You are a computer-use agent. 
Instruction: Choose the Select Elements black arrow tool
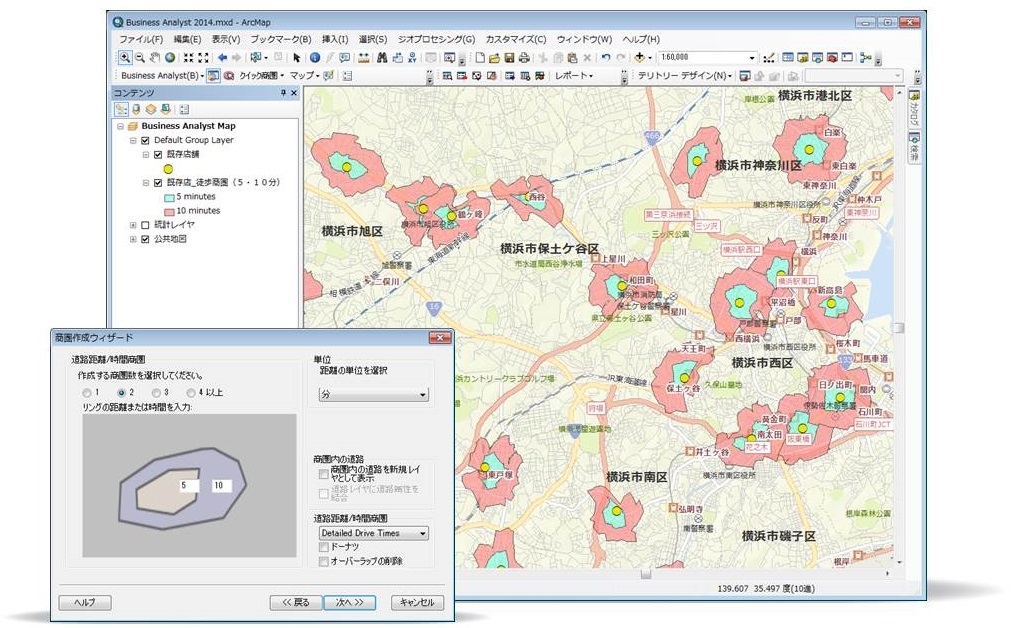point(296,58)
